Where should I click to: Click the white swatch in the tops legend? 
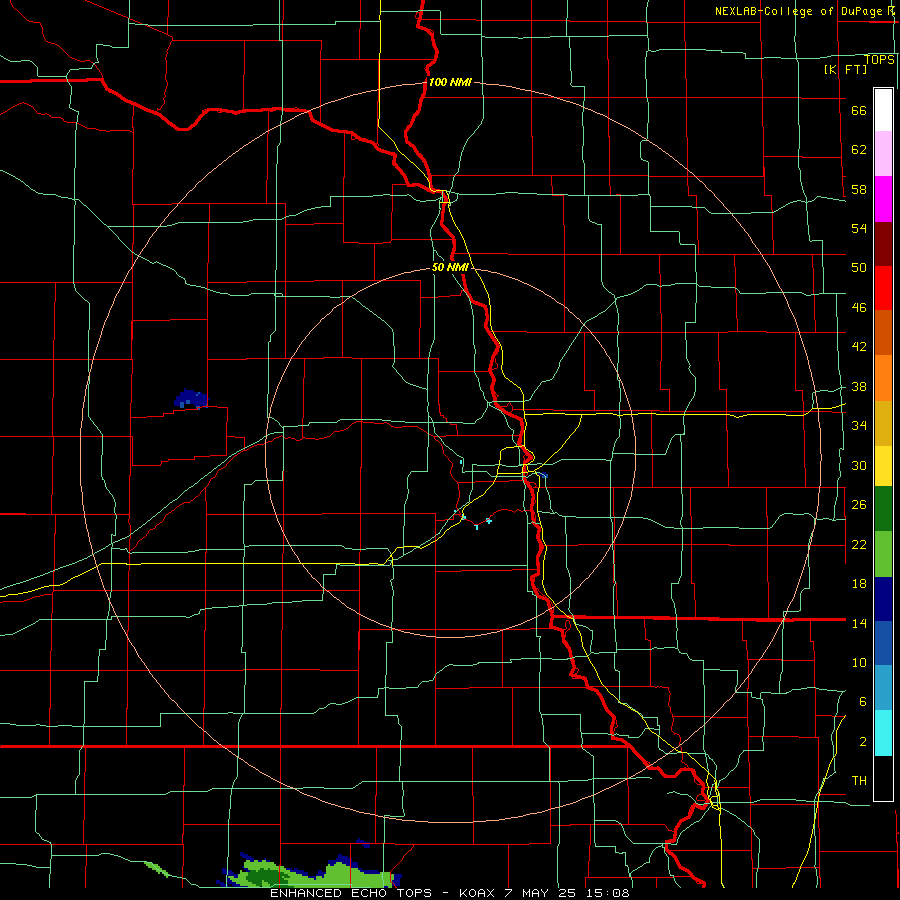(883, 110)
